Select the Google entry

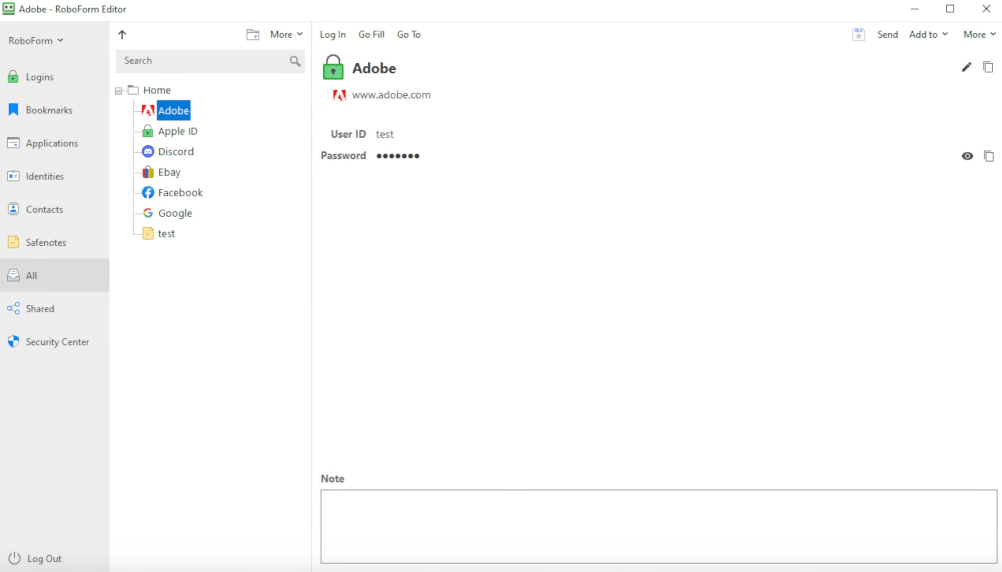coord(175,213)
